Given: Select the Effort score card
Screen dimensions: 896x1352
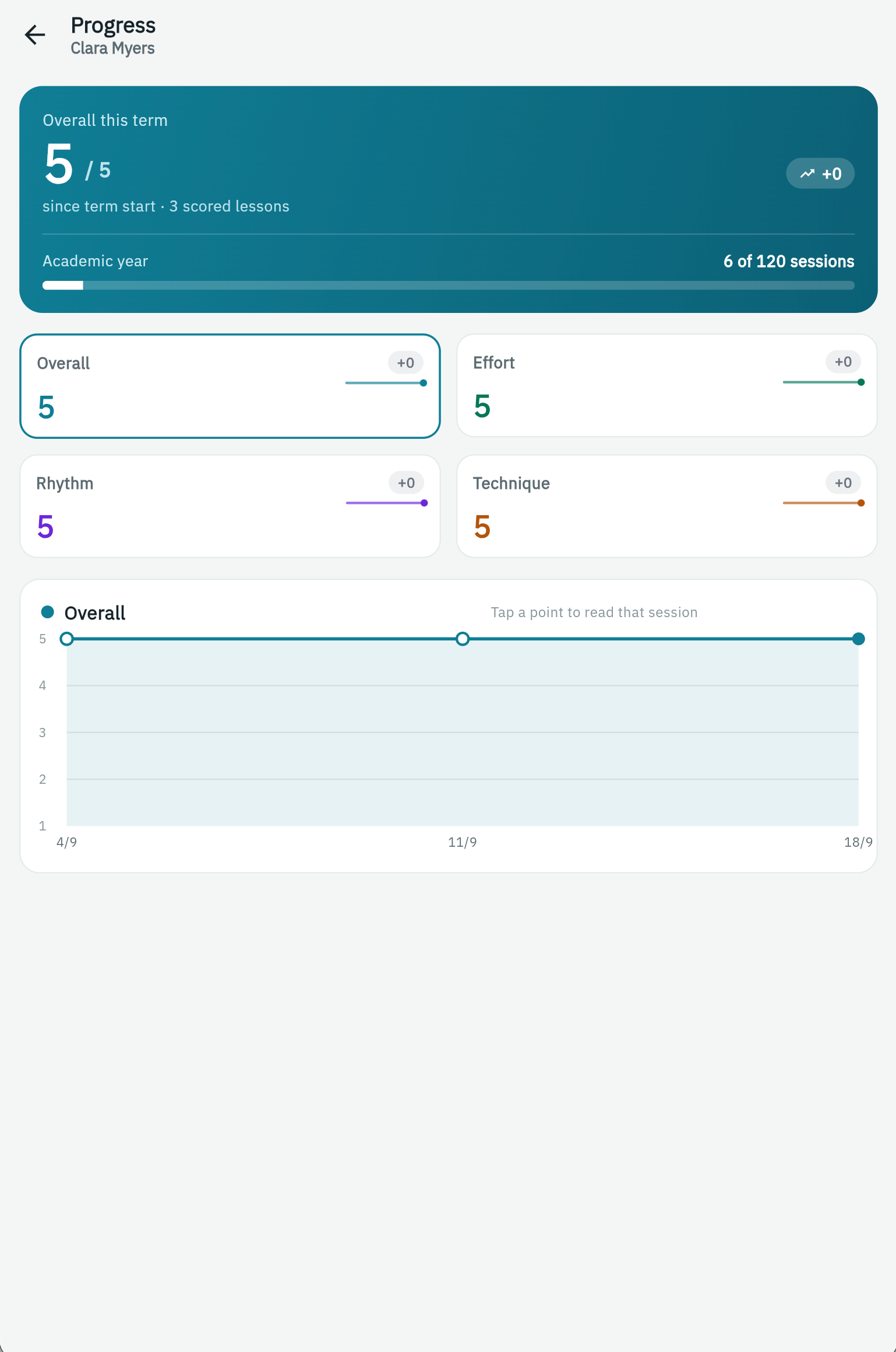Looking at the screenshot, I should (x=667, y=385).
